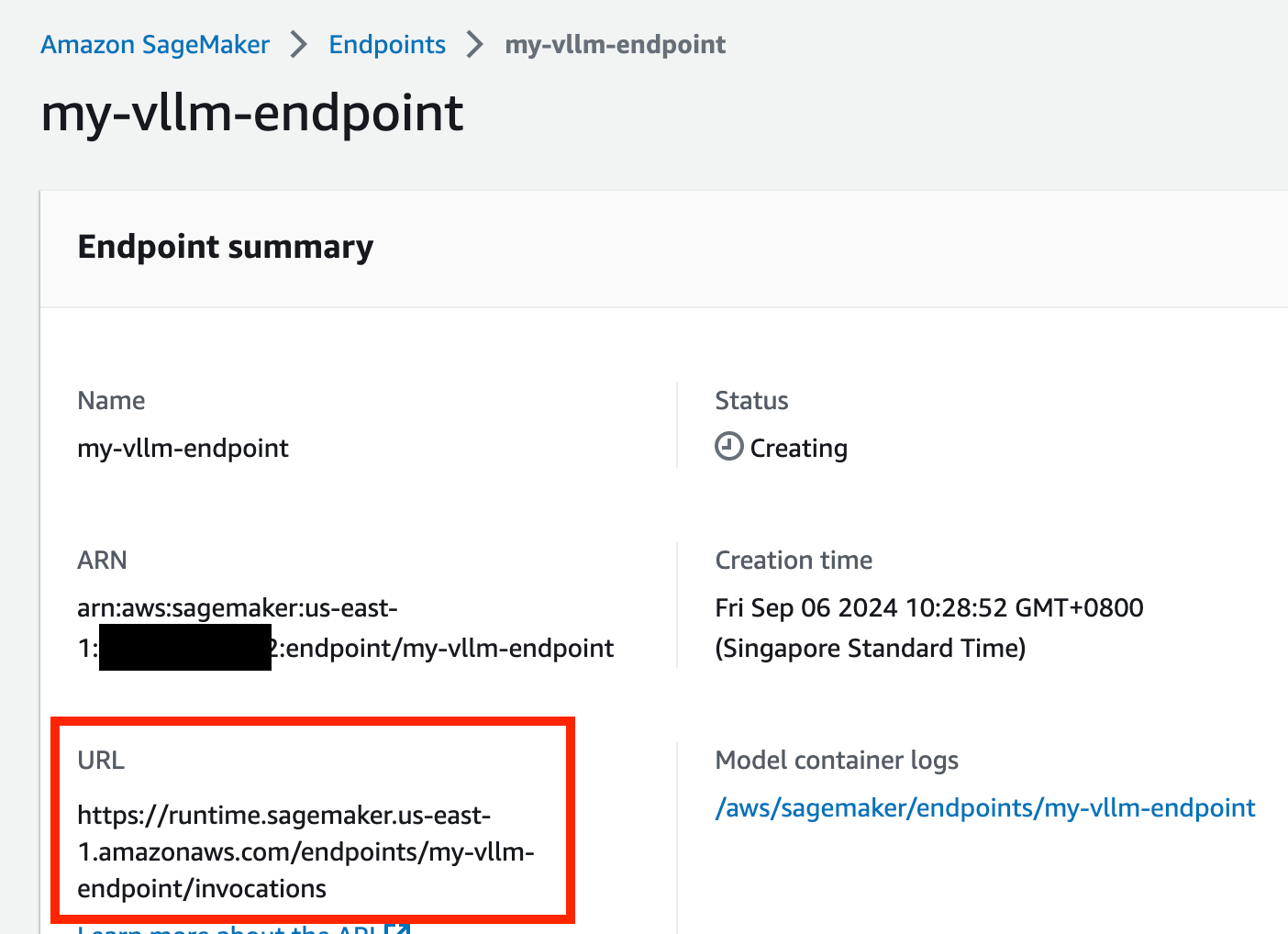The height and width of the screenshot is (934, 1288).
Task: Click the URL field label
Action: click(101, 760)
